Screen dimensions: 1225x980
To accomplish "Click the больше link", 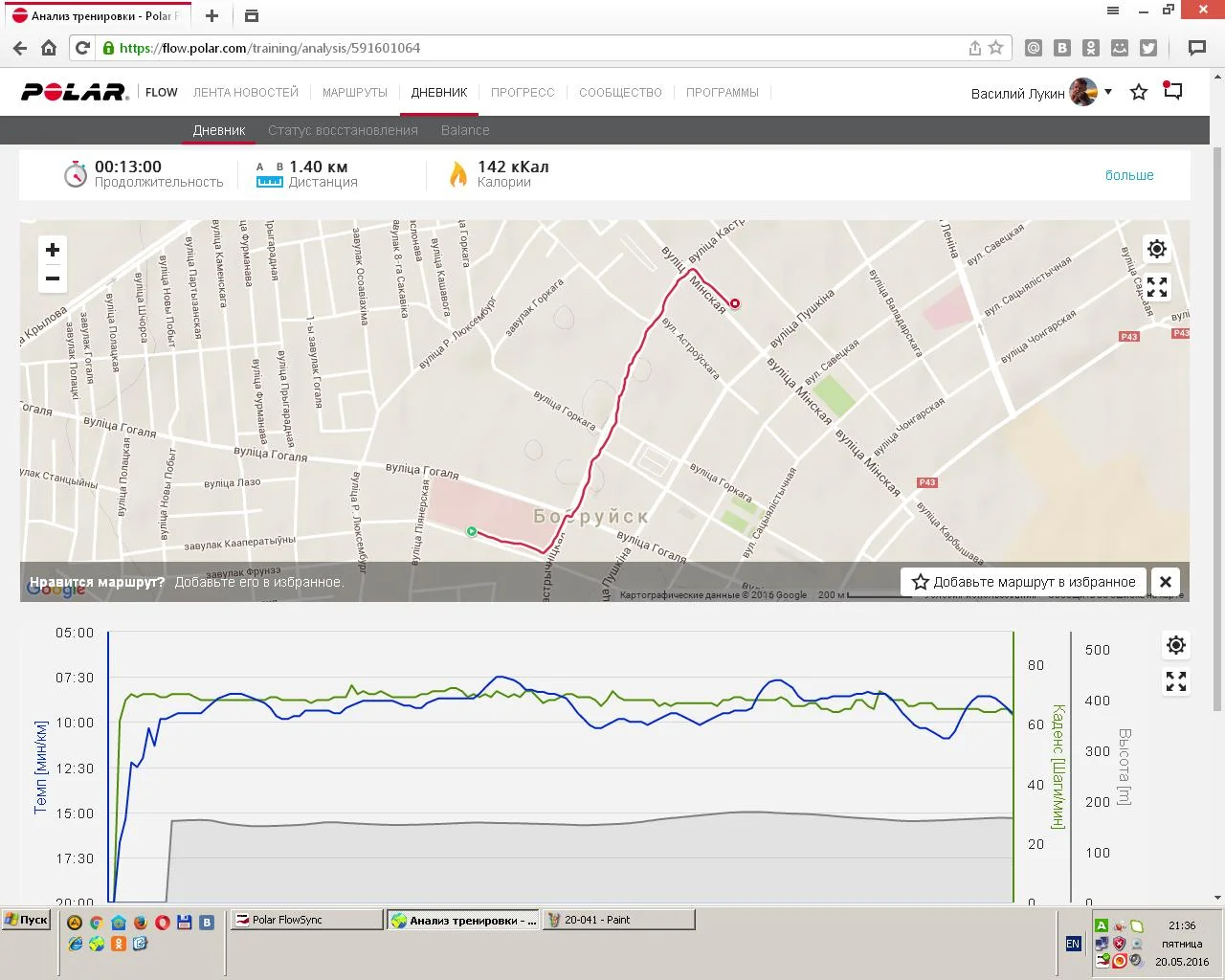I will (x=1129, y=175).
